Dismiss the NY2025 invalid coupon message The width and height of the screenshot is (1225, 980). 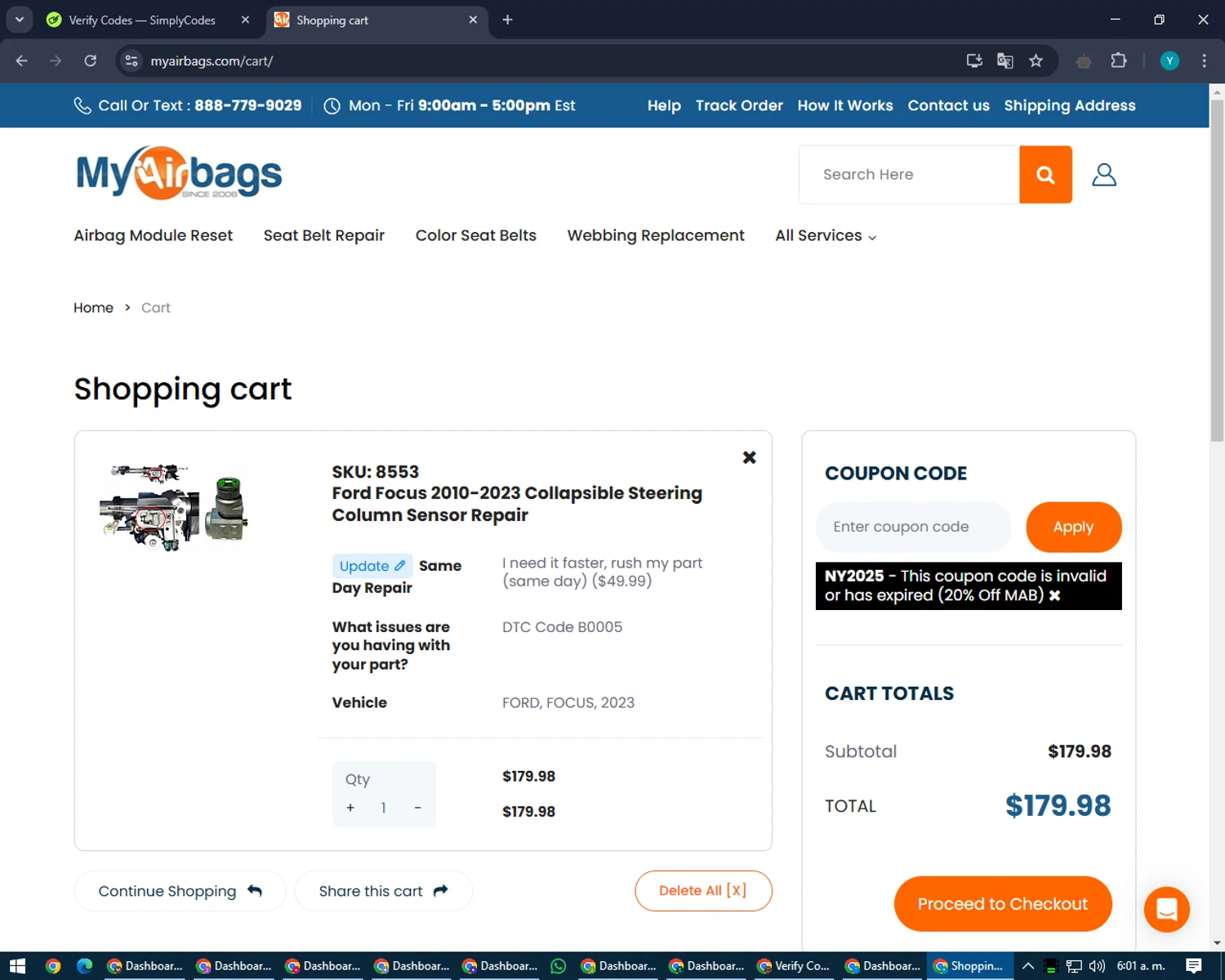pos(1055,595)
